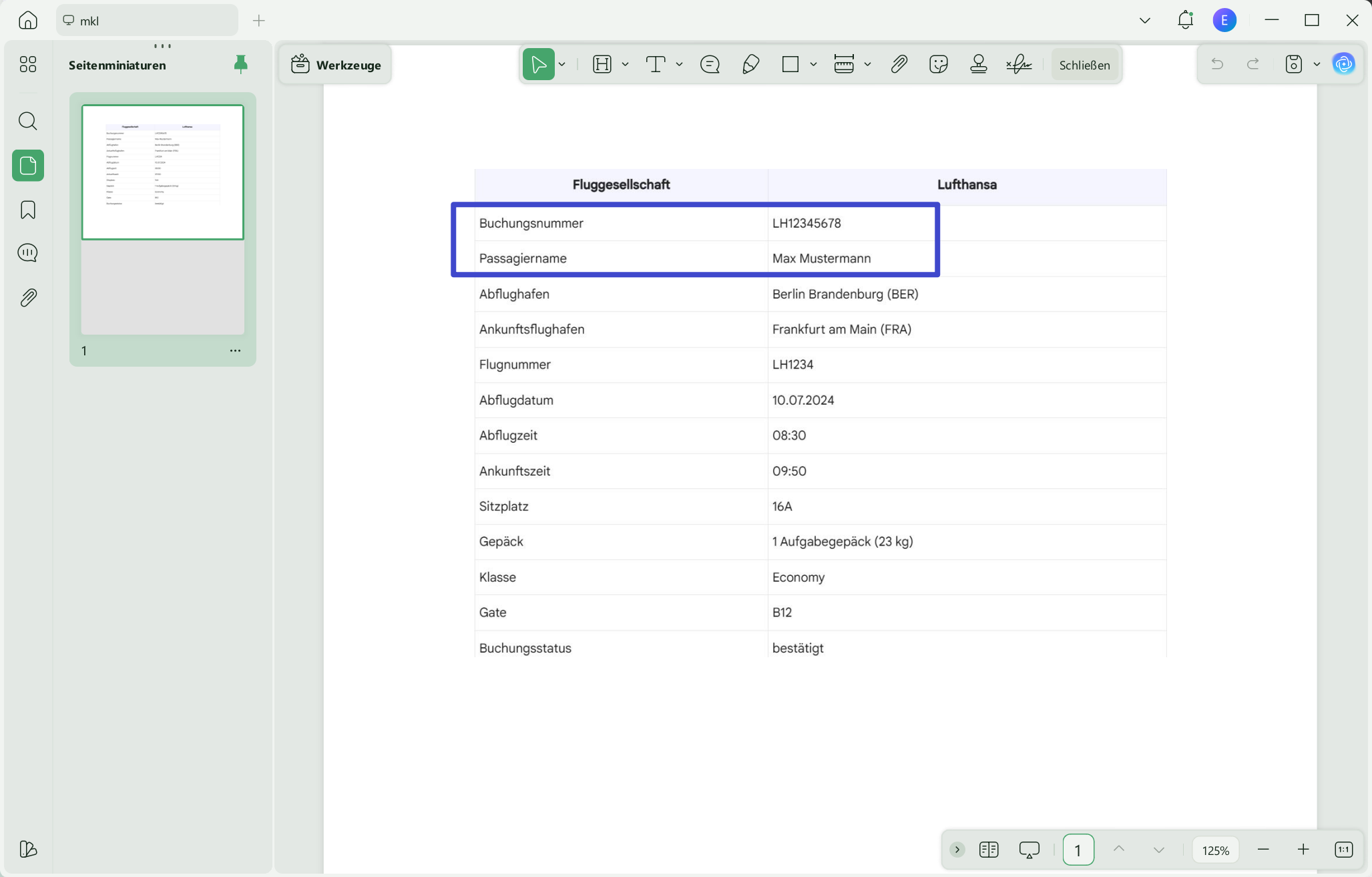
Task: Redo the last action
Action: (x=1253, y=64)
